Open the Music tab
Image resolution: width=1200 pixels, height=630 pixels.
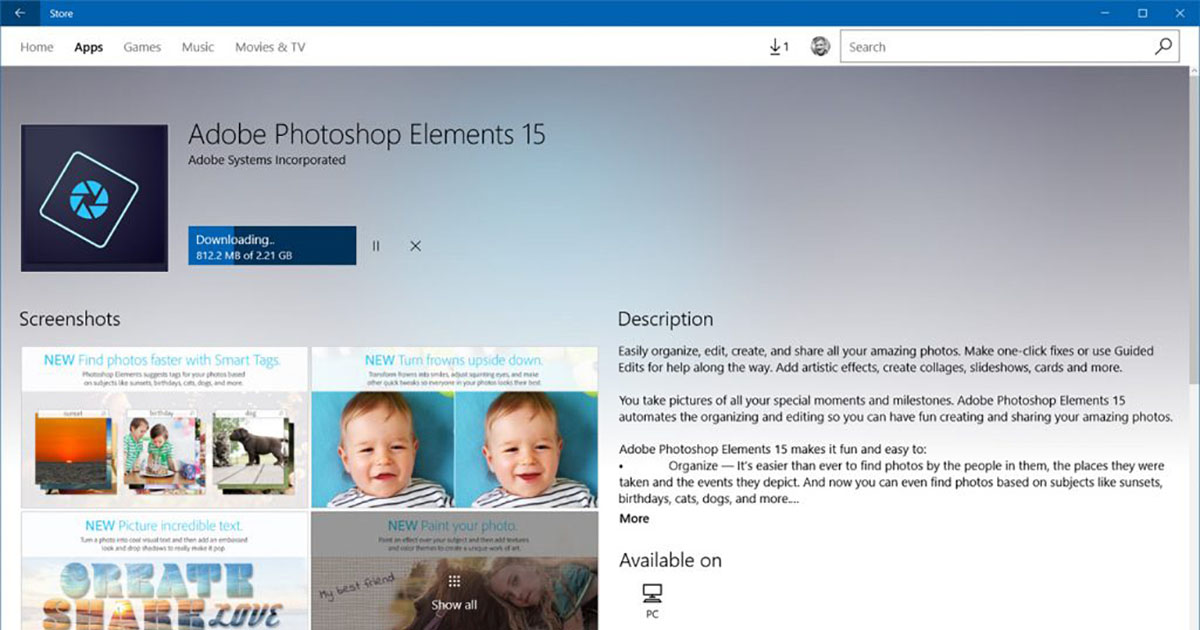[x=198, y=47]
